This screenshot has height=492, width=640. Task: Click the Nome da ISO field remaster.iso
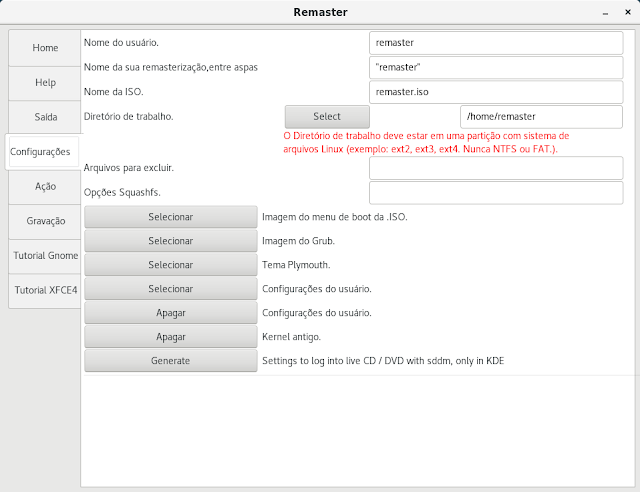tap(496, 92)
